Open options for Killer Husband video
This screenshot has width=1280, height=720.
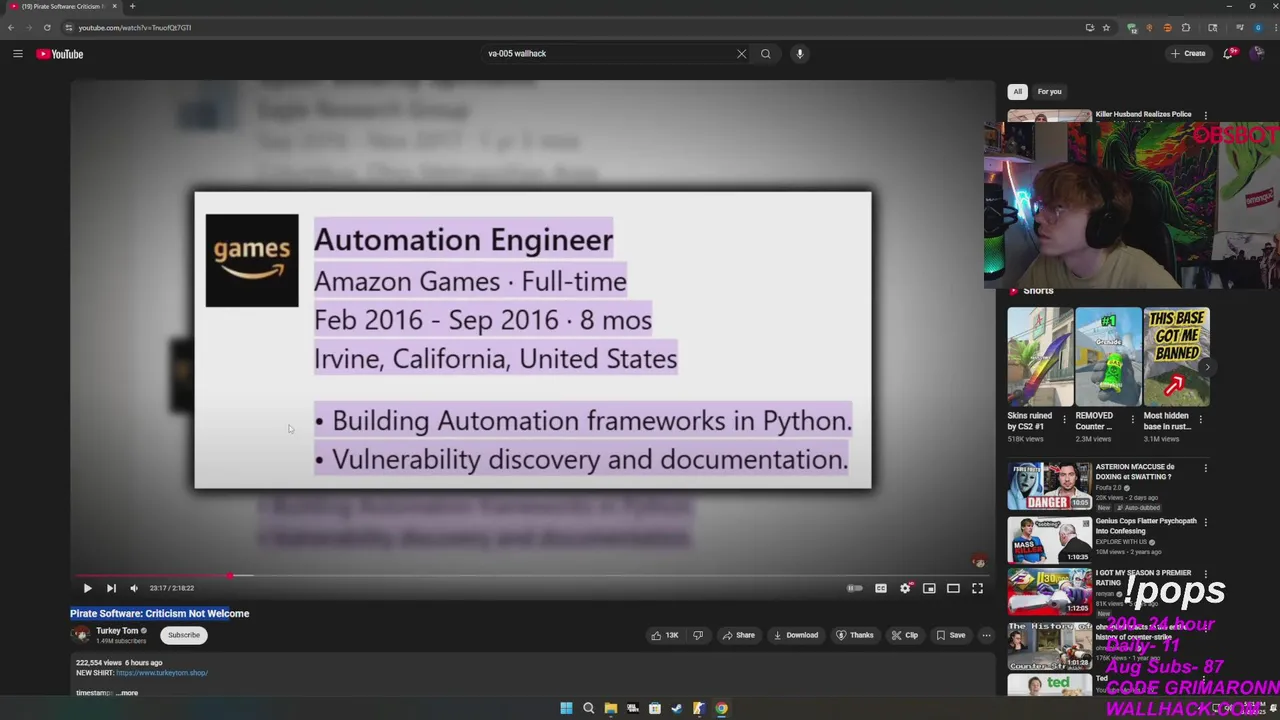pyautogui.click(x=1205, y=116)
